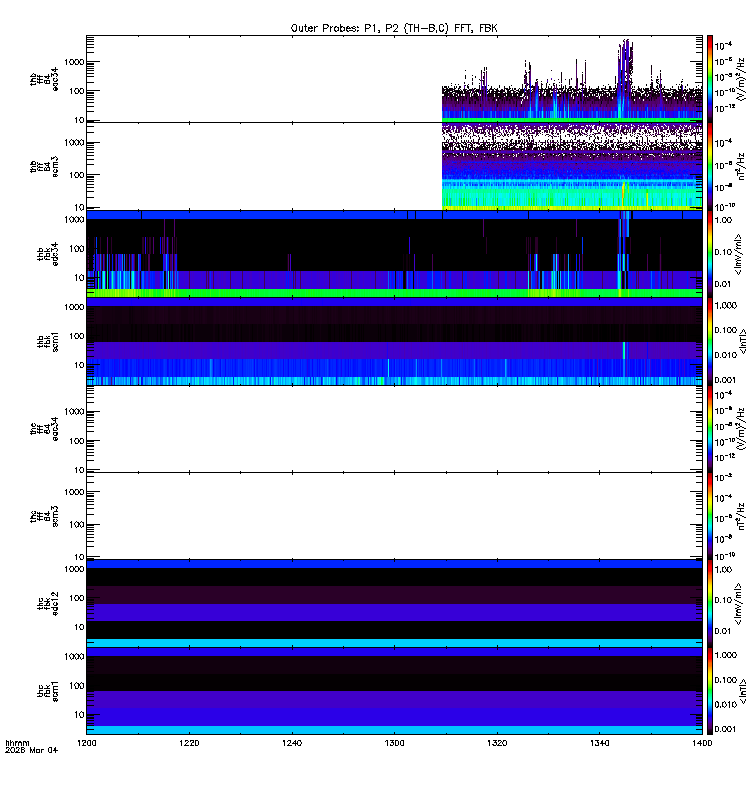Click the color bar of the thb fbk scm1 panel

click(x=709, y=341)
